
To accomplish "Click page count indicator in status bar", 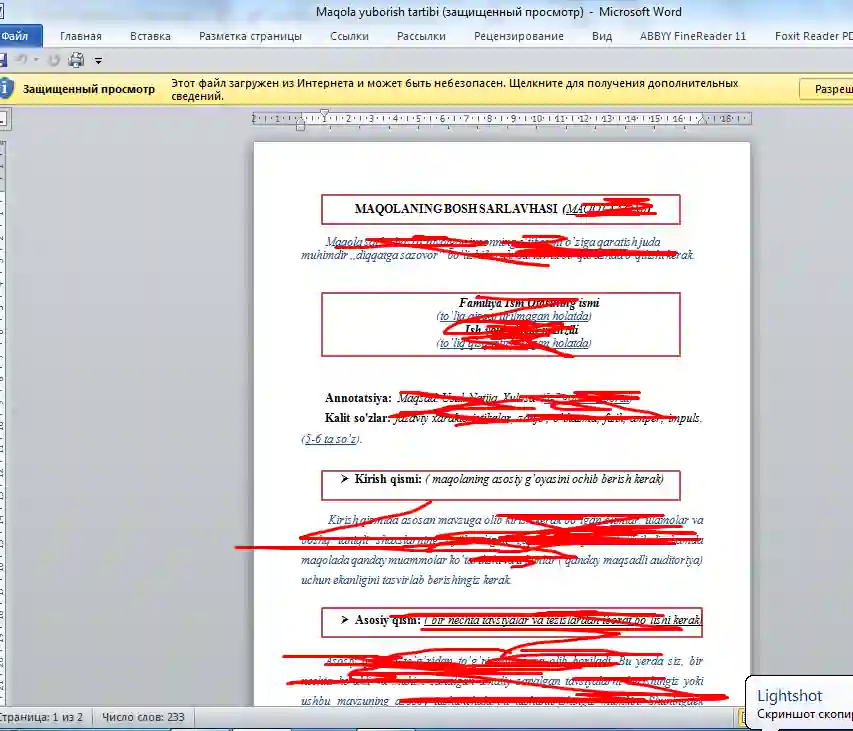I will tap(42, 717).
